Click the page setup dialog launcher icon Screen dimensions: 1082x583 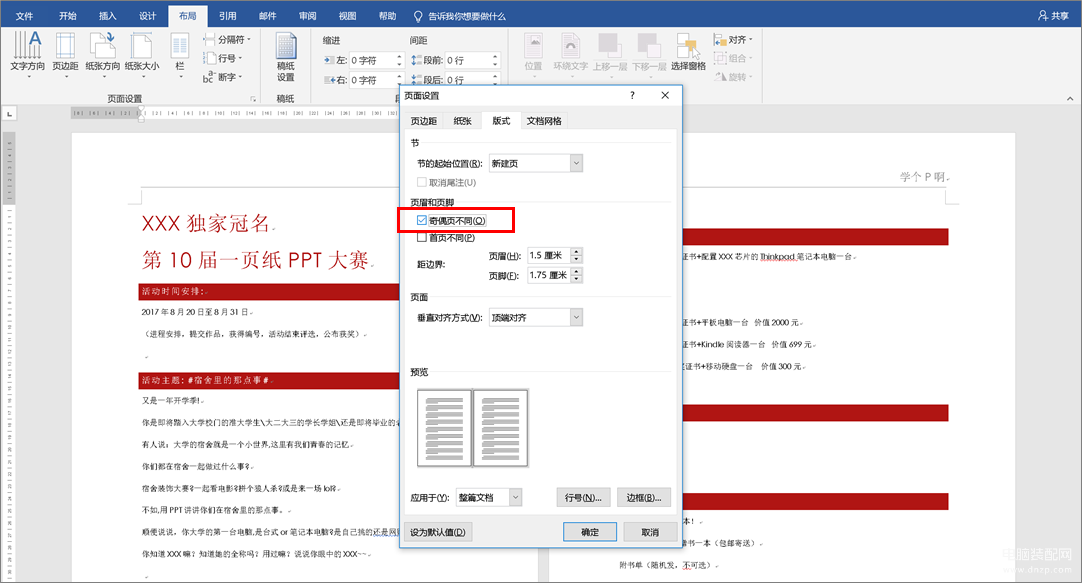[253, 99]
